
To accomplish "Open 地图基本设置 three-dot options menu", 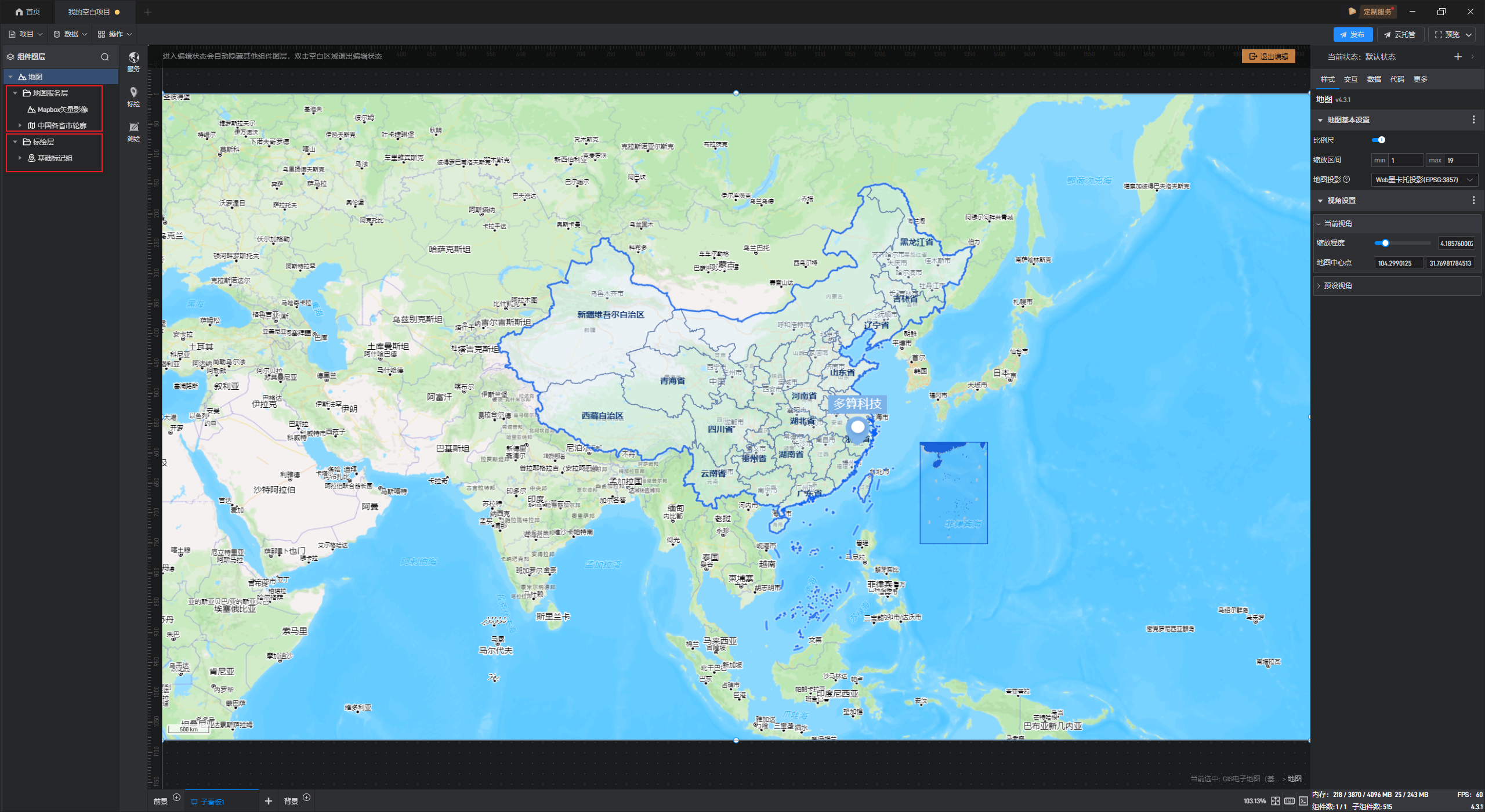I will coord(1473,119).
